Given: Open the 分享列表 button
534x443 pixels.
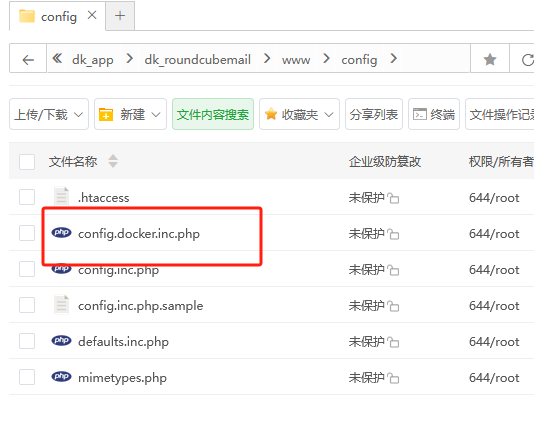Looking at the screenshot, I should pos(374,114).
